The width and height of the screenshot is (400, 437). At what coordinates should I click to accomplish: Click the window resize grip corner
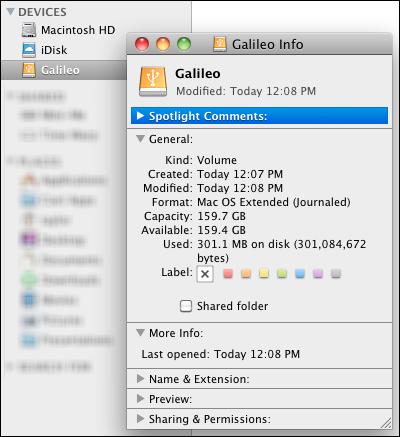pyautogui.click(x=386, y=423)
